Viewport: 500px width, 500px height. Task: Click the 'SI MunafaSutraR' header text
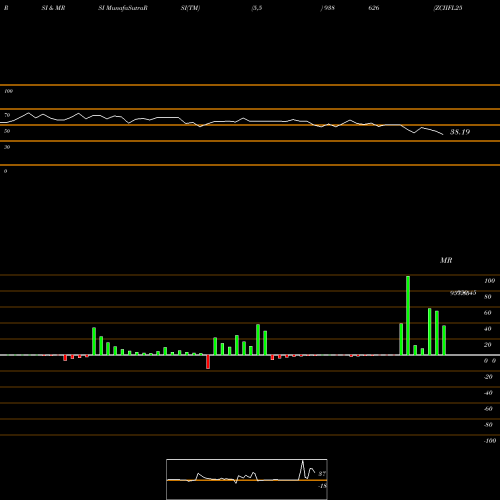pyautogui.click(x=123, y=8)
